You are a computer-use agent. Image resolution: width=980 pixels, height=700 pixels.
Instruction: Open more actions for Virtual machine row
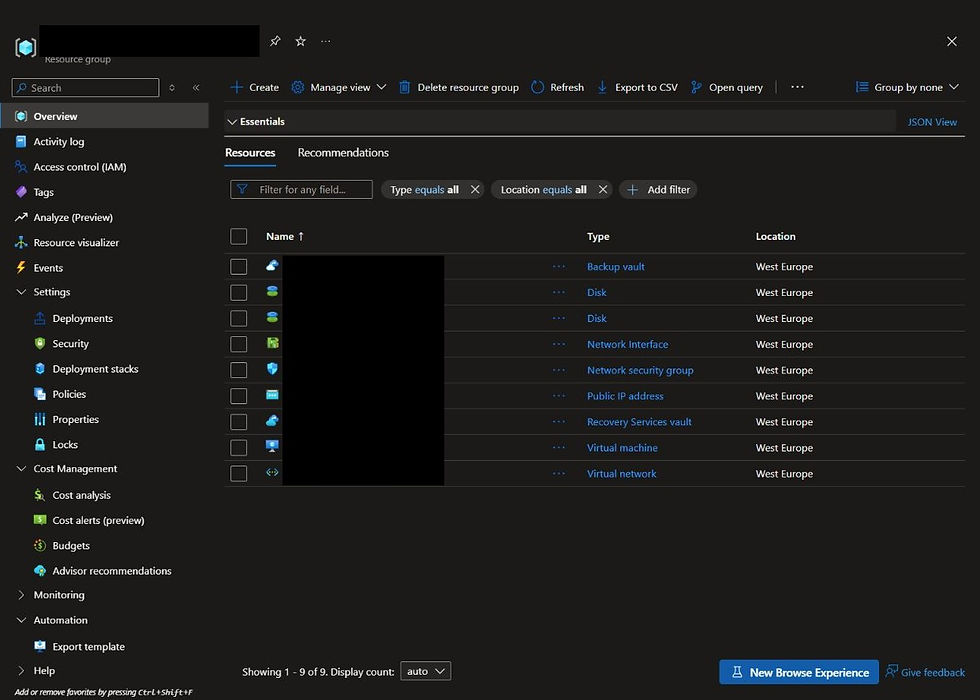[x=559, y=448]
